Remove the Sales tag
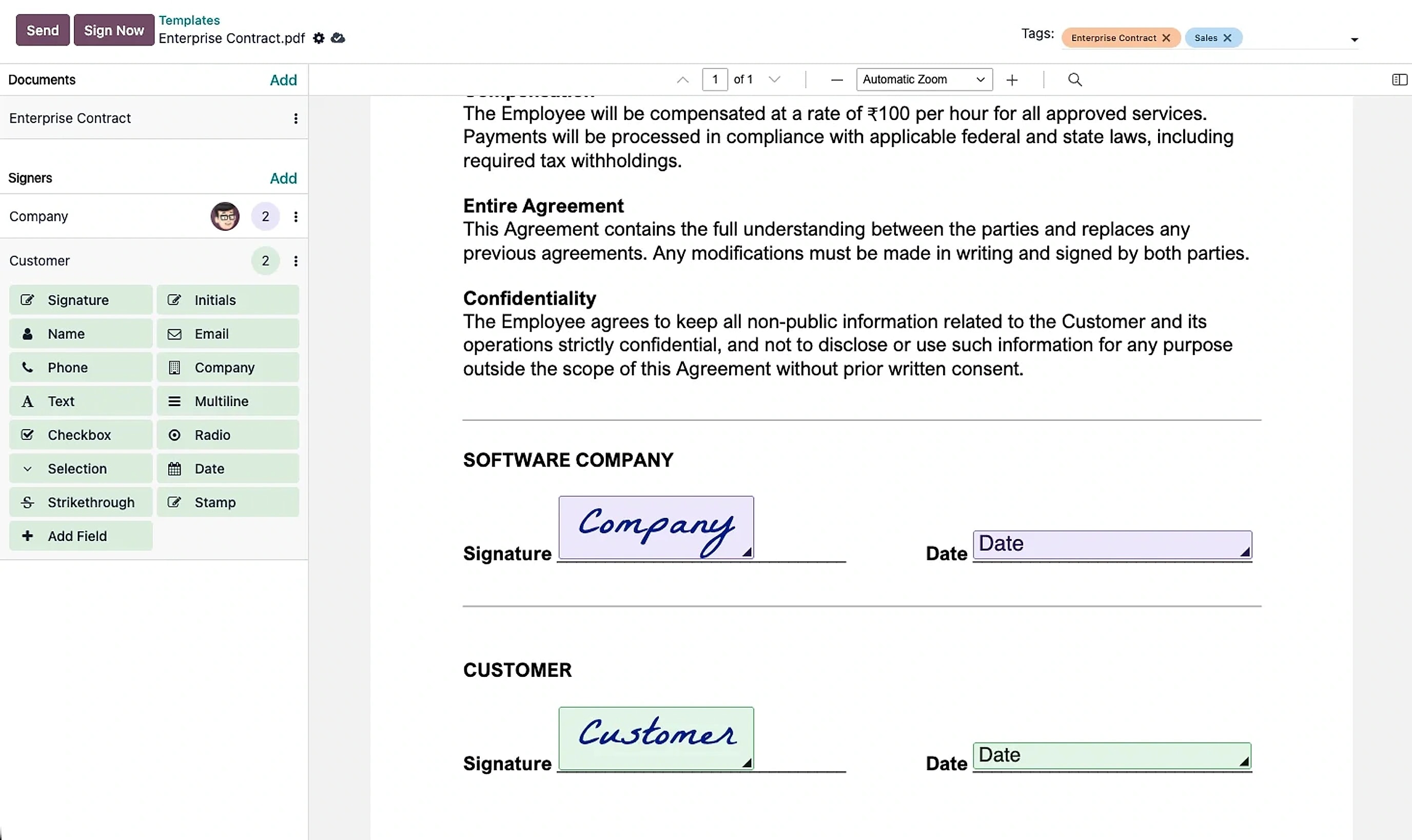The image size is (1412, 840). (x=1227, y=38)
